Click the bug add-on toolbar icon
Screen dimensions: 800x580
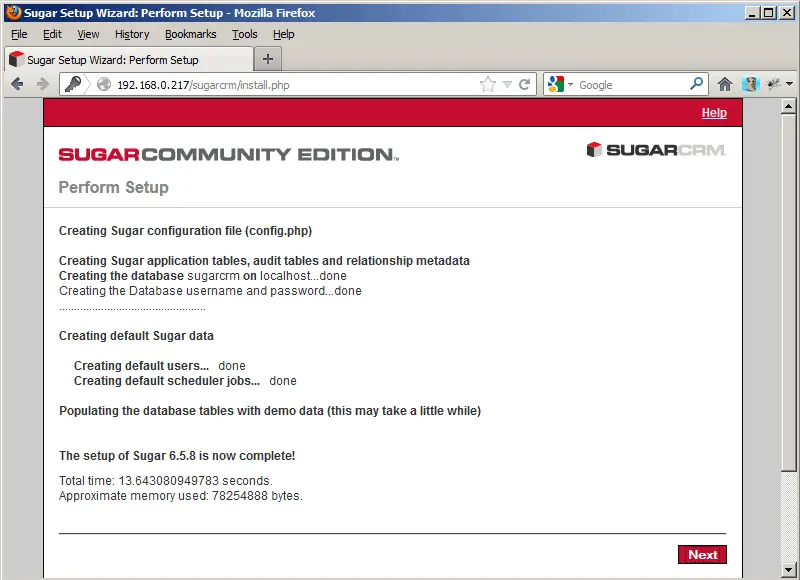tap(773, 84)
